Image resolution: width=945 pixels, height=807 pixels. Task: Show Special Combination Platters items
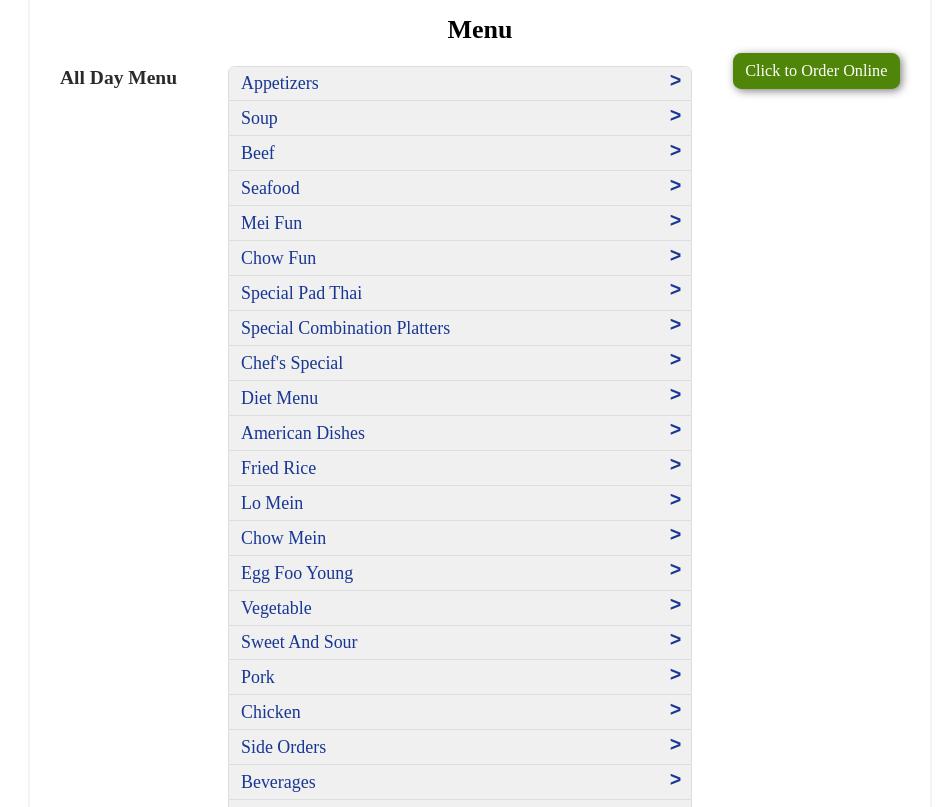click(345, 328)
